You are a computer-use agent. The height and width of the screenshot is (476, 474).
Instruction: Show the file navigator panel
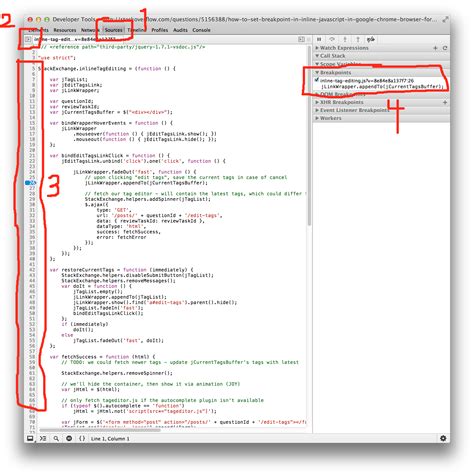(x=28, y=39)
